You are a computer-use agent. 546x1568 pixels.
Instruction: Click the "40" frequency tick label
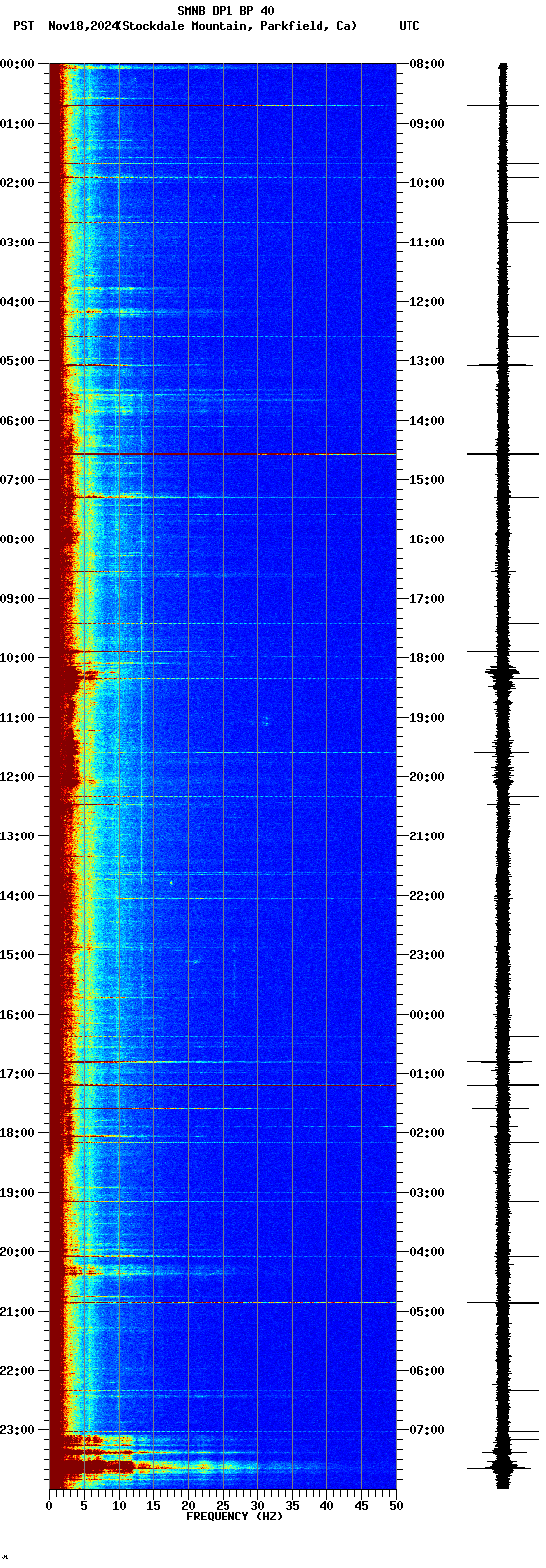click(326, 1506)
